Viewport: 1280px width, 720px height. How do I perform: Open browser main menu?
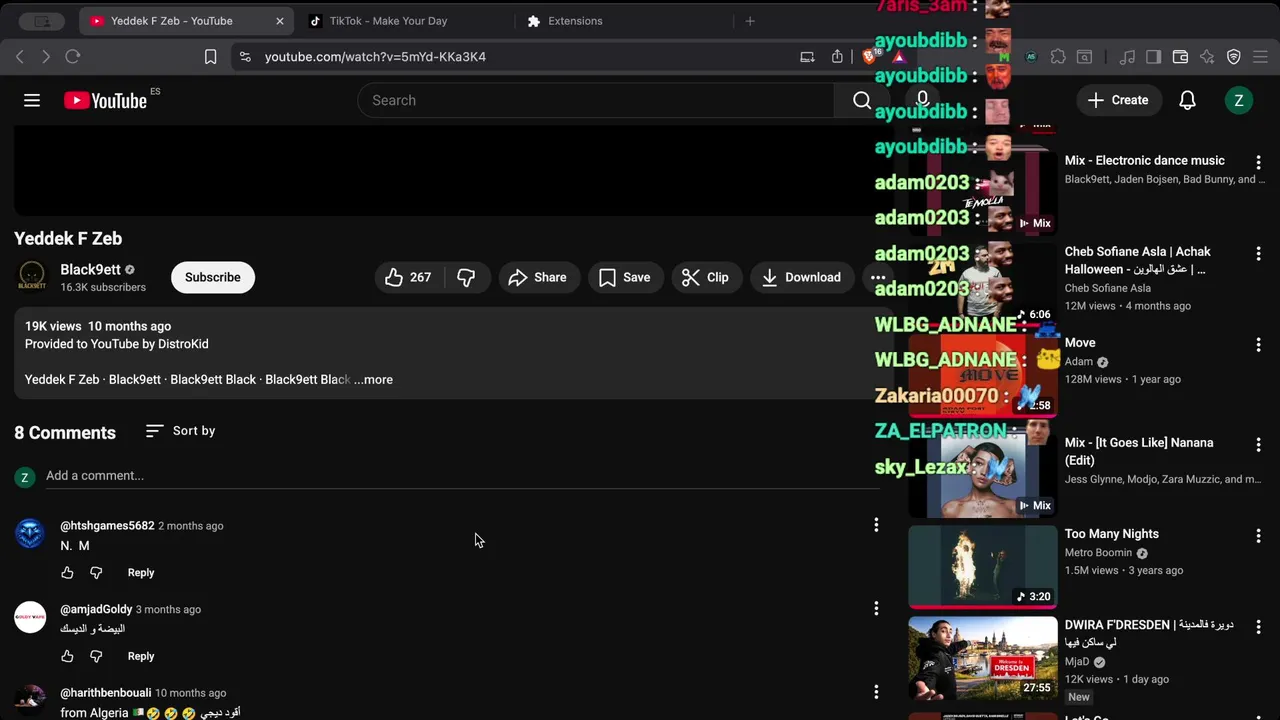coord(1261,57)
